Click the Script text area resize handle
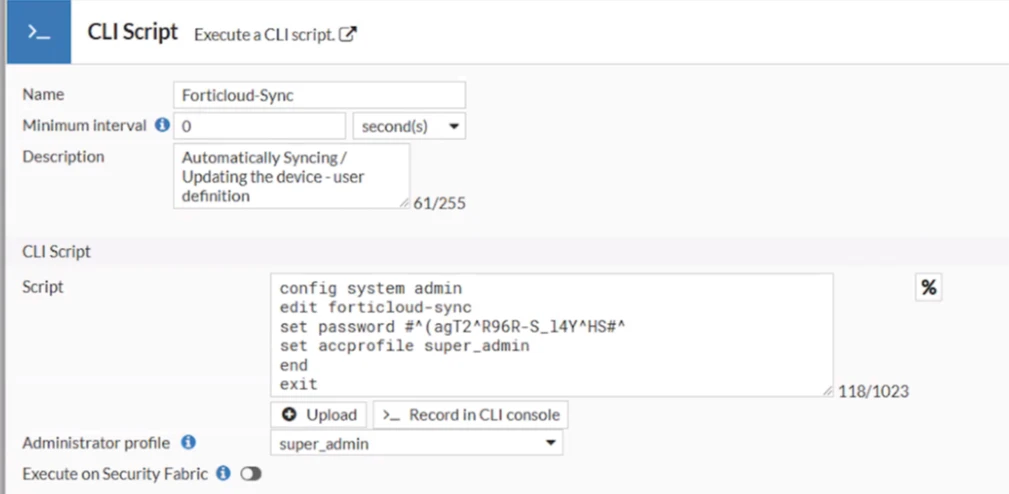This screenshot has width=1009, height=494. (x=827, y=390)
